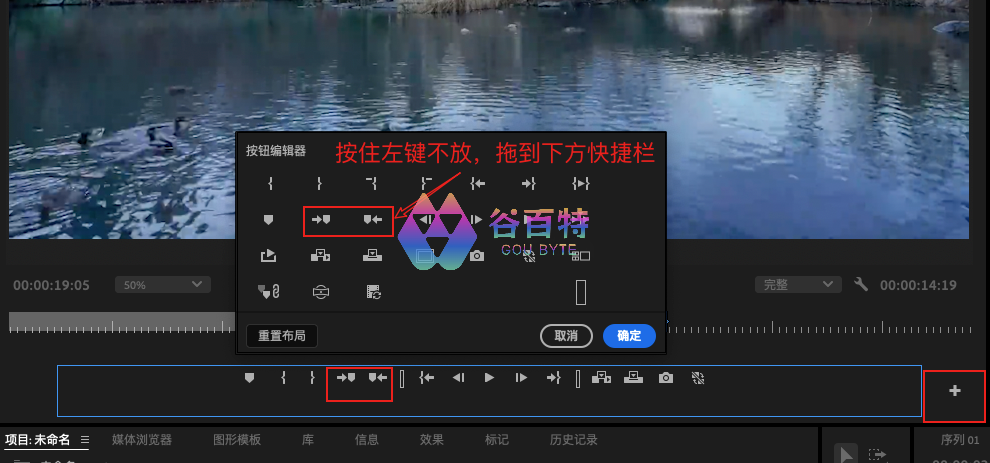The height and width of the screenshot is (463, 990).
Task: Switch to the 媒体浏览器 tab
Action: 142,440
